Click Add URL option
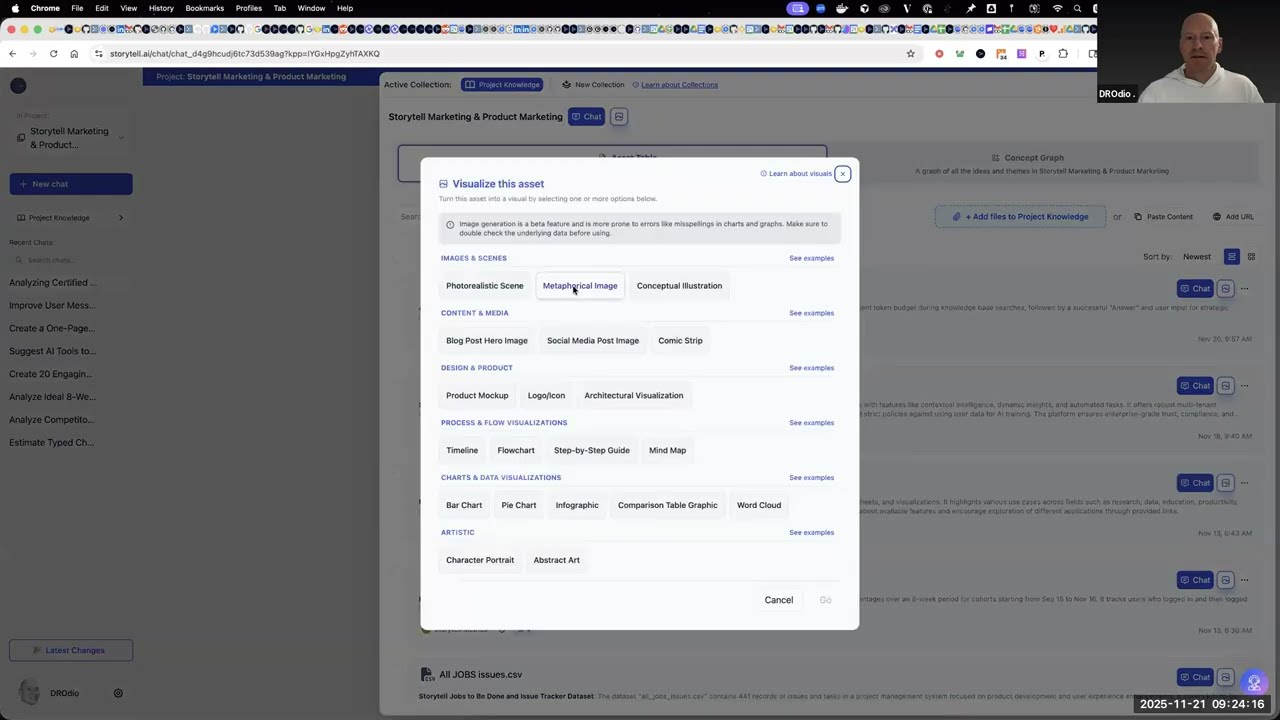 click(x=1233, y=217)
